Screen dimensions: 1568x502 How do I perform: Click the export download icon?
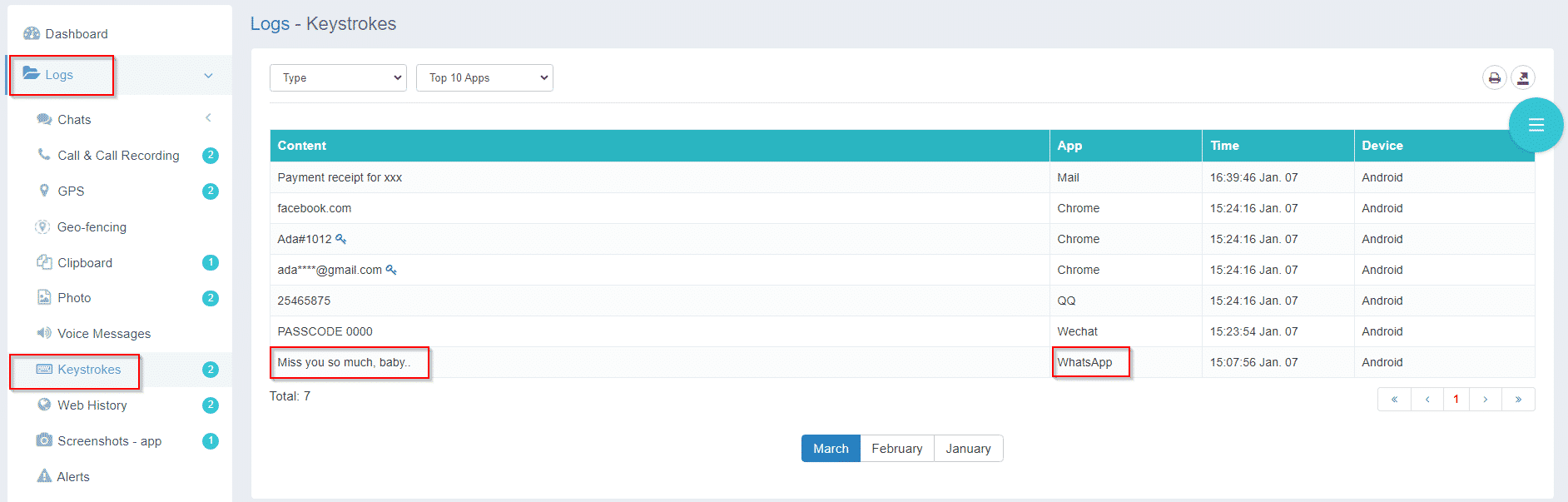coord(1522,78)
